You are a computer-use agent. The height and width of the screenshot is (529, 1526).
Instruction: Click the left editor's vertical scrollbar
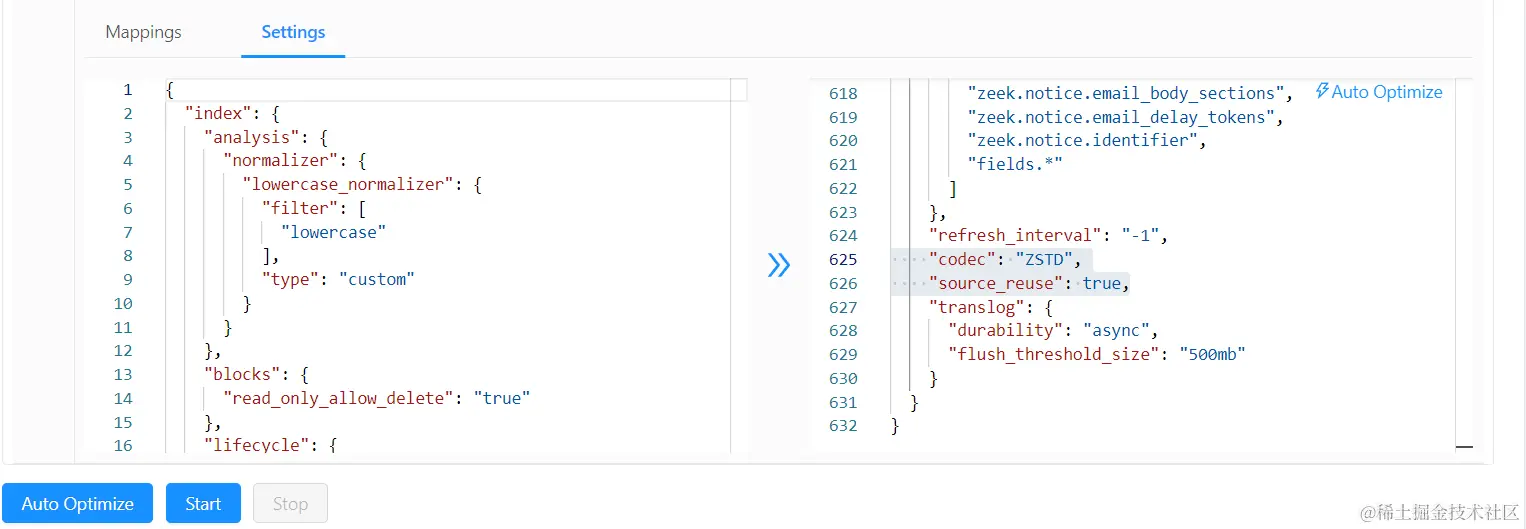click(x=740, y=268)
